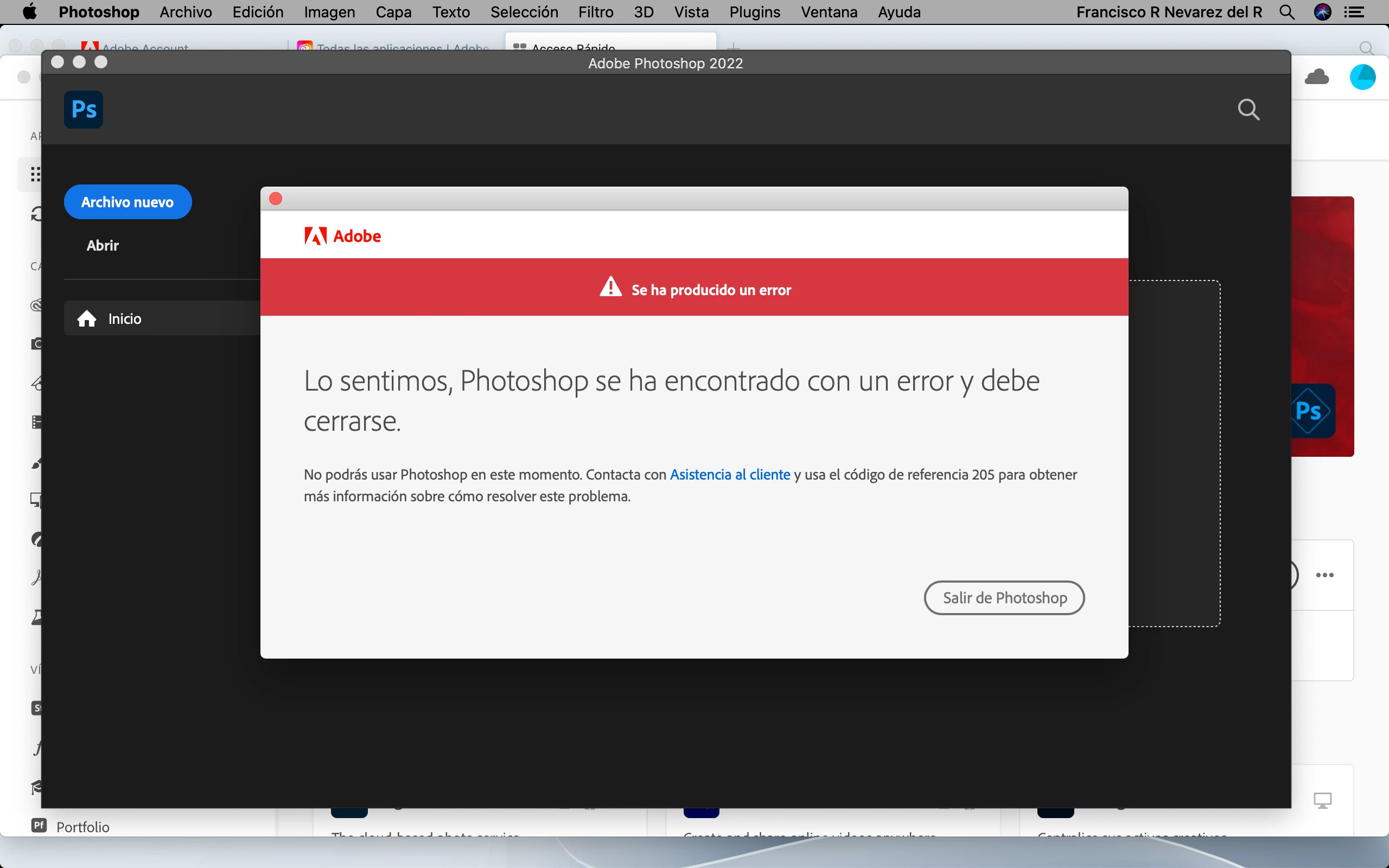Click the Adobe logo in error dialog

click(343, 236)
